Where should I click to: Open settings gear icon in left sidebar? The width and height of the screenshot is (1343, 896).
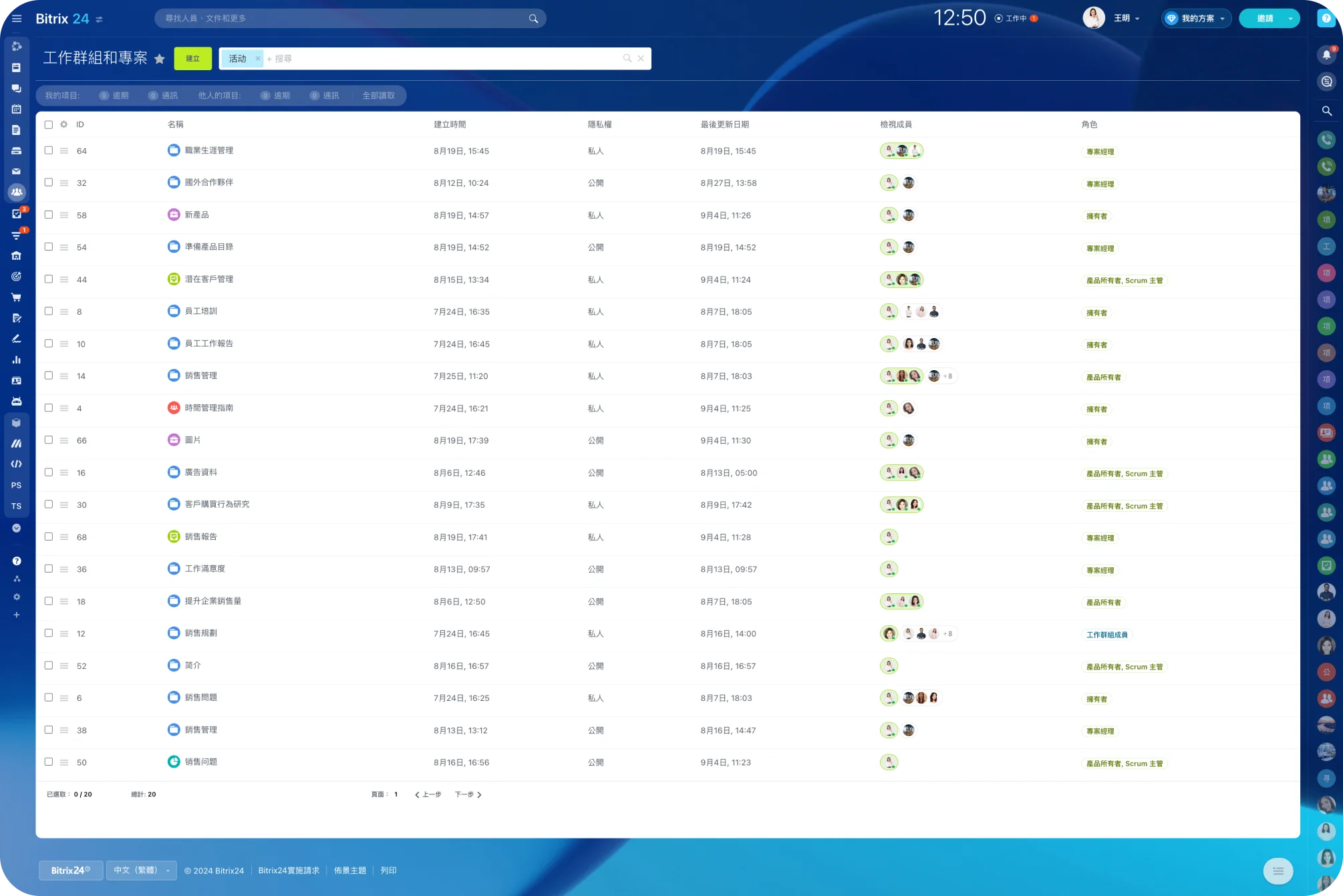pos(17,597)
